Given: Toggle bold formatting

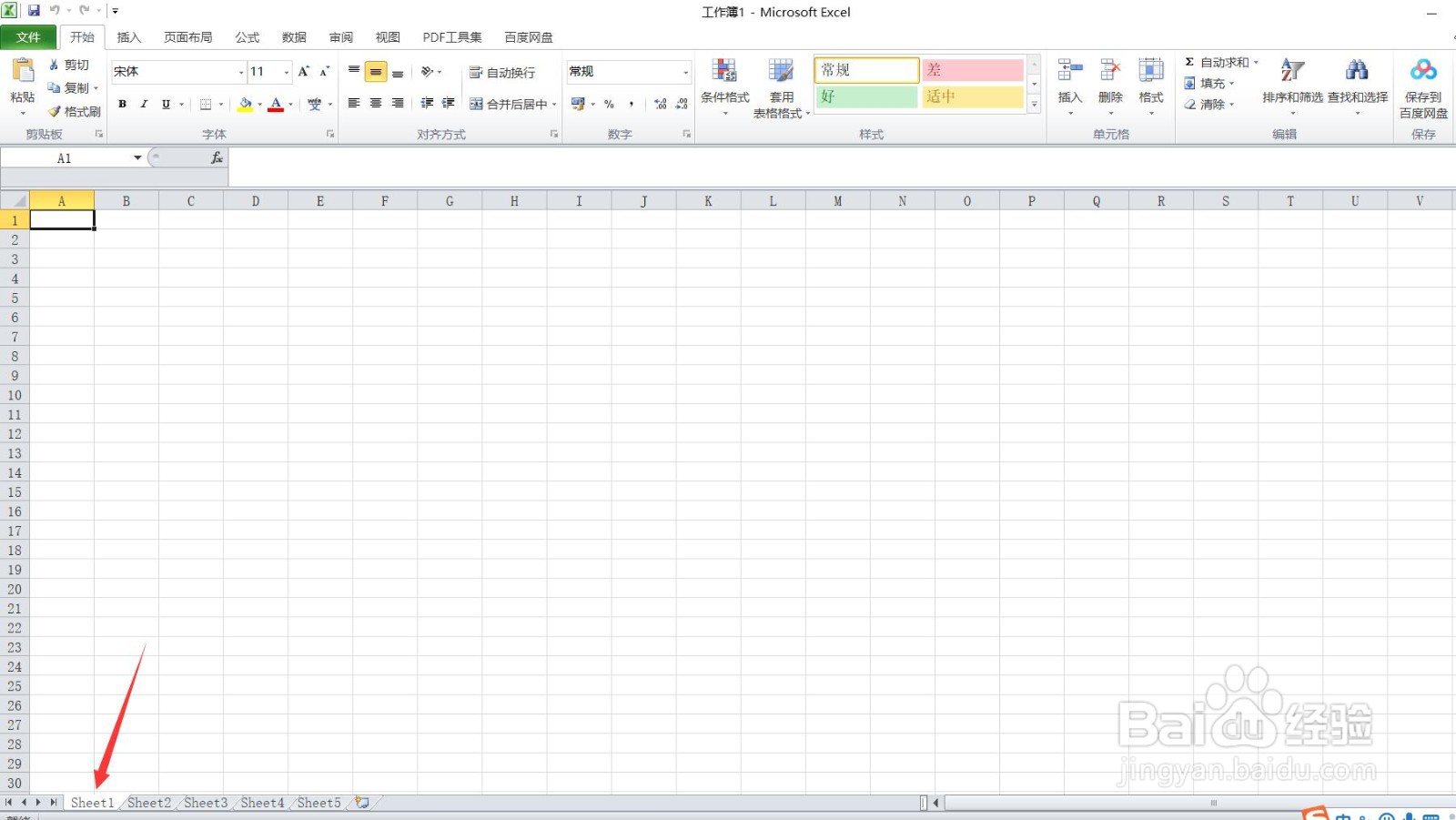Looking at the screenshot, I should [122, 104].
